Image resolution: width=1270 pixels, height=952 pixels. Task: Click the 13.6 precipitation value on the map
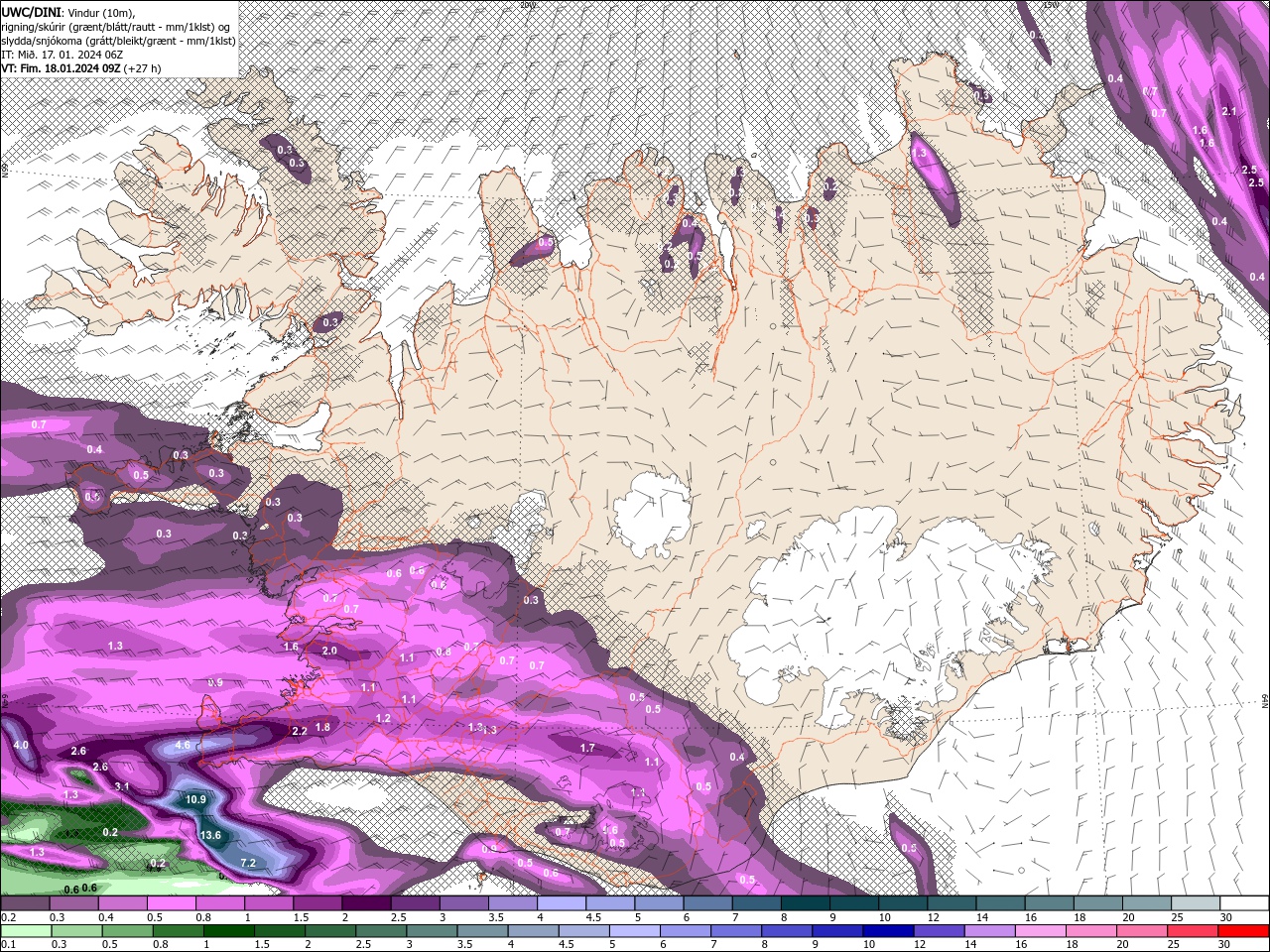click(x=210, y=836)
